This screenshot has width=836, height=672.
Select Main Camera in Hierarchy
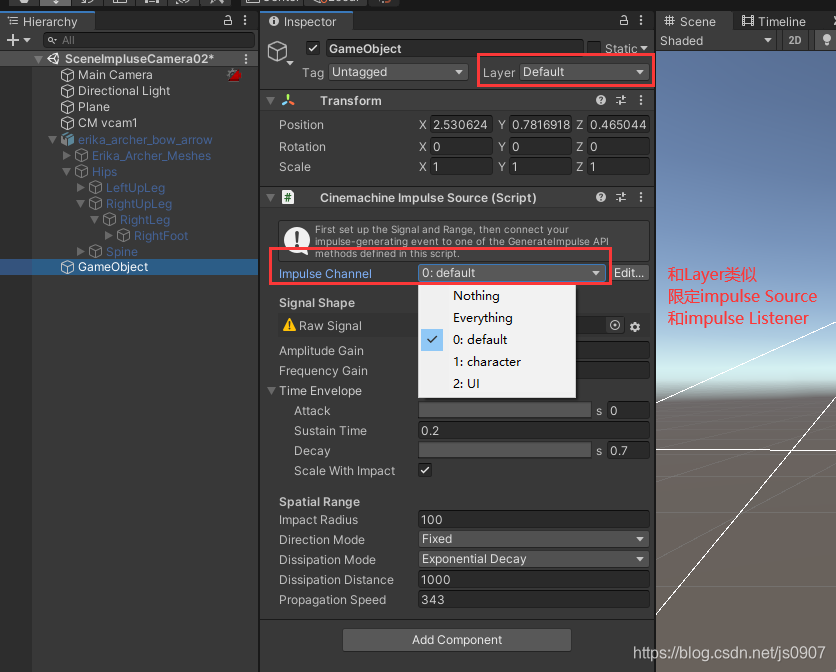115,75
